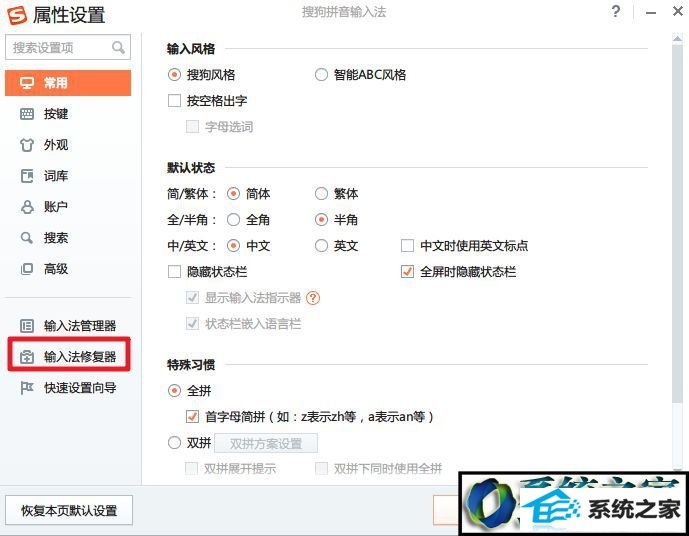Launch 输入法修复器 input method repair tool

[x=69, y=356]
